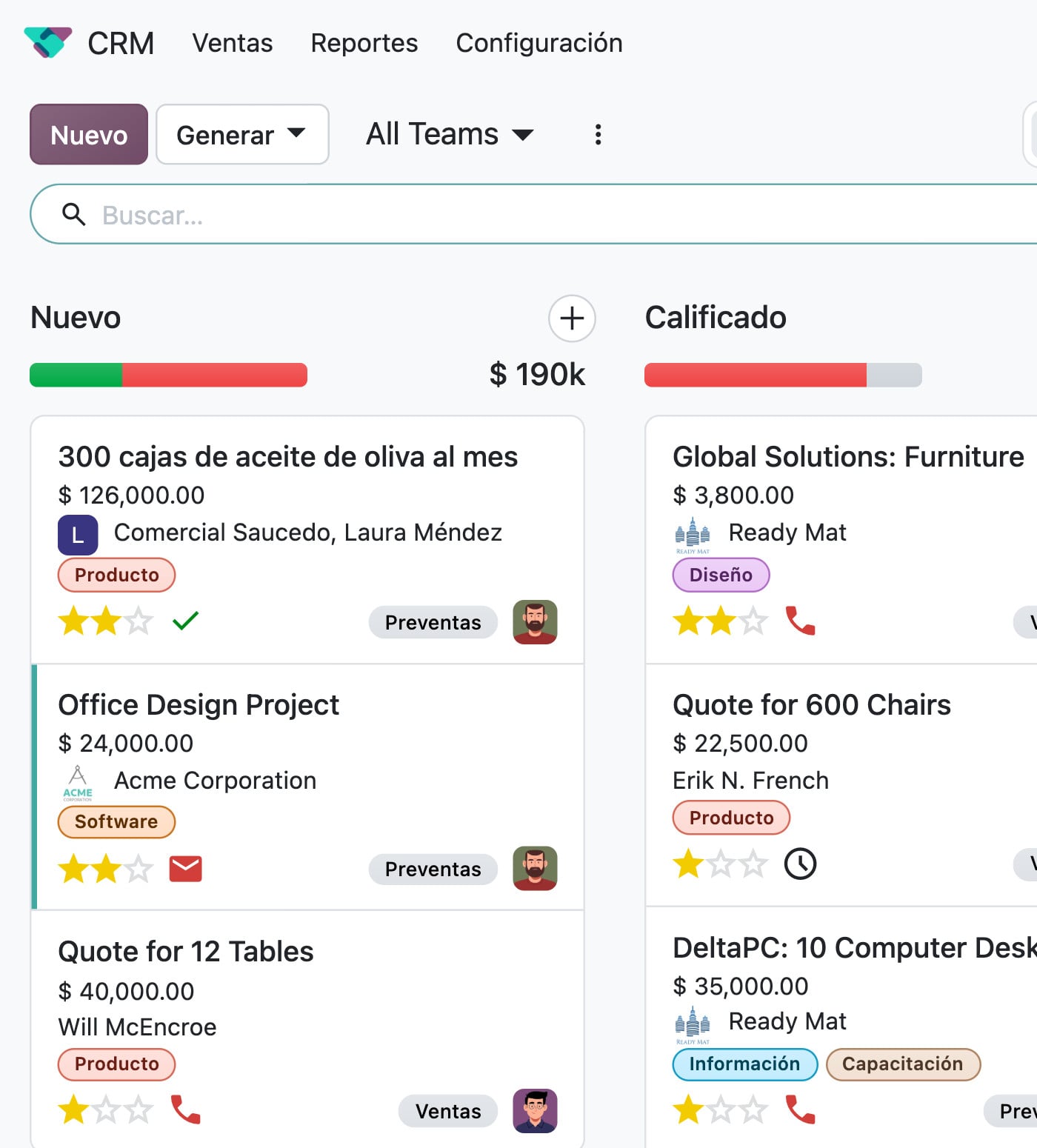
Task: Click phone activity icon on Global Solutions card
Action: (801, 621)
